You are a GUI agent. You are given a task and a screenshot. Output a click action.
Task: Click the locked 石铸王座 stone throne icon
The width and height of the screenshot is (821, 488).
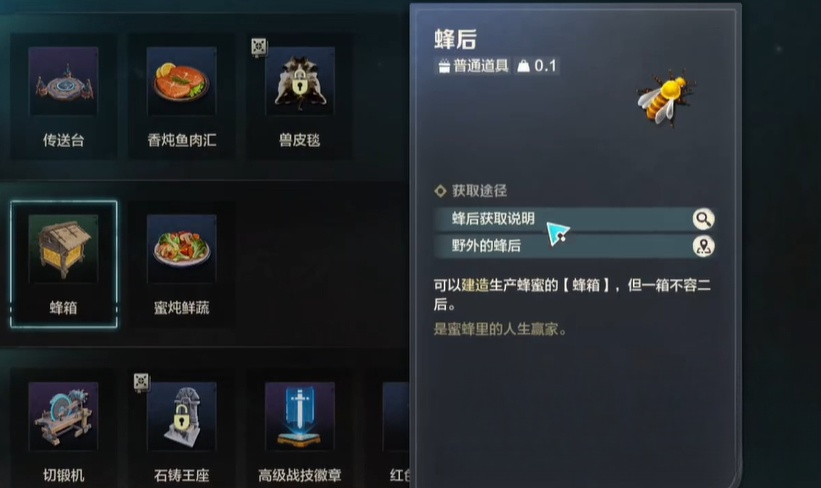coord(182,416)
